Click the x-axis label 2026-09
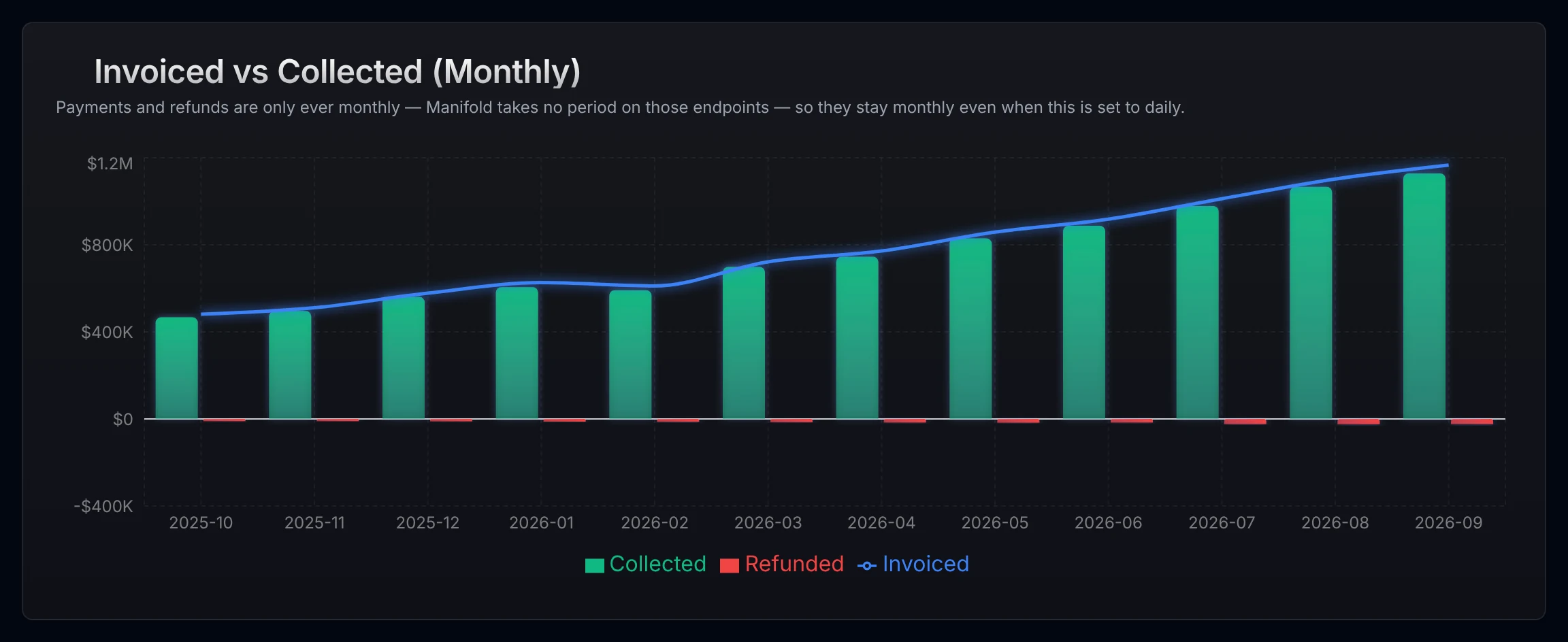This screenshot has height=642, width=1568. click(1449, 523)
